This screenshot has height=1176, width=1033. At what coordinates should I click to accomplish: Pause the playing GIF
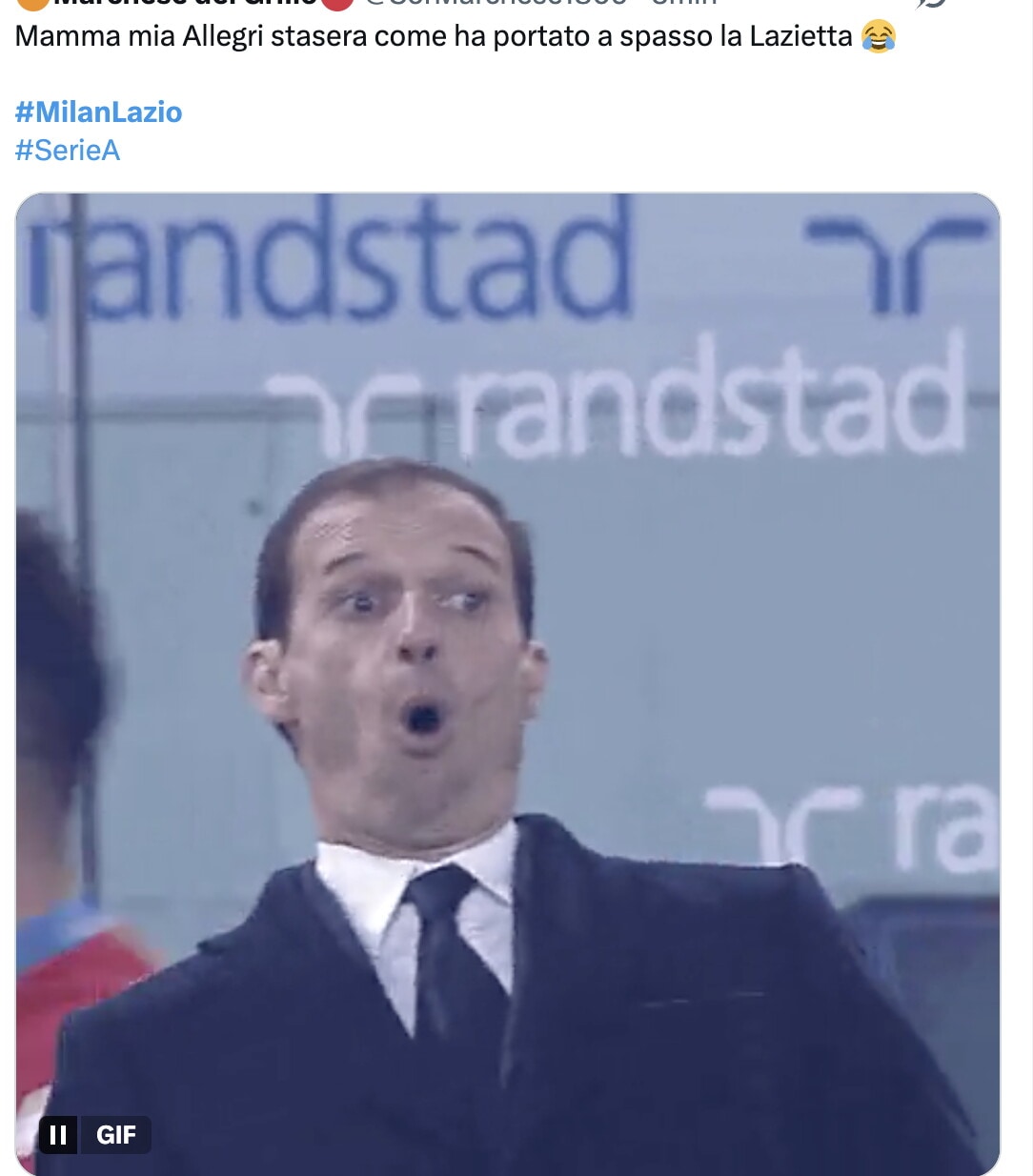(x=58, y=1134)
